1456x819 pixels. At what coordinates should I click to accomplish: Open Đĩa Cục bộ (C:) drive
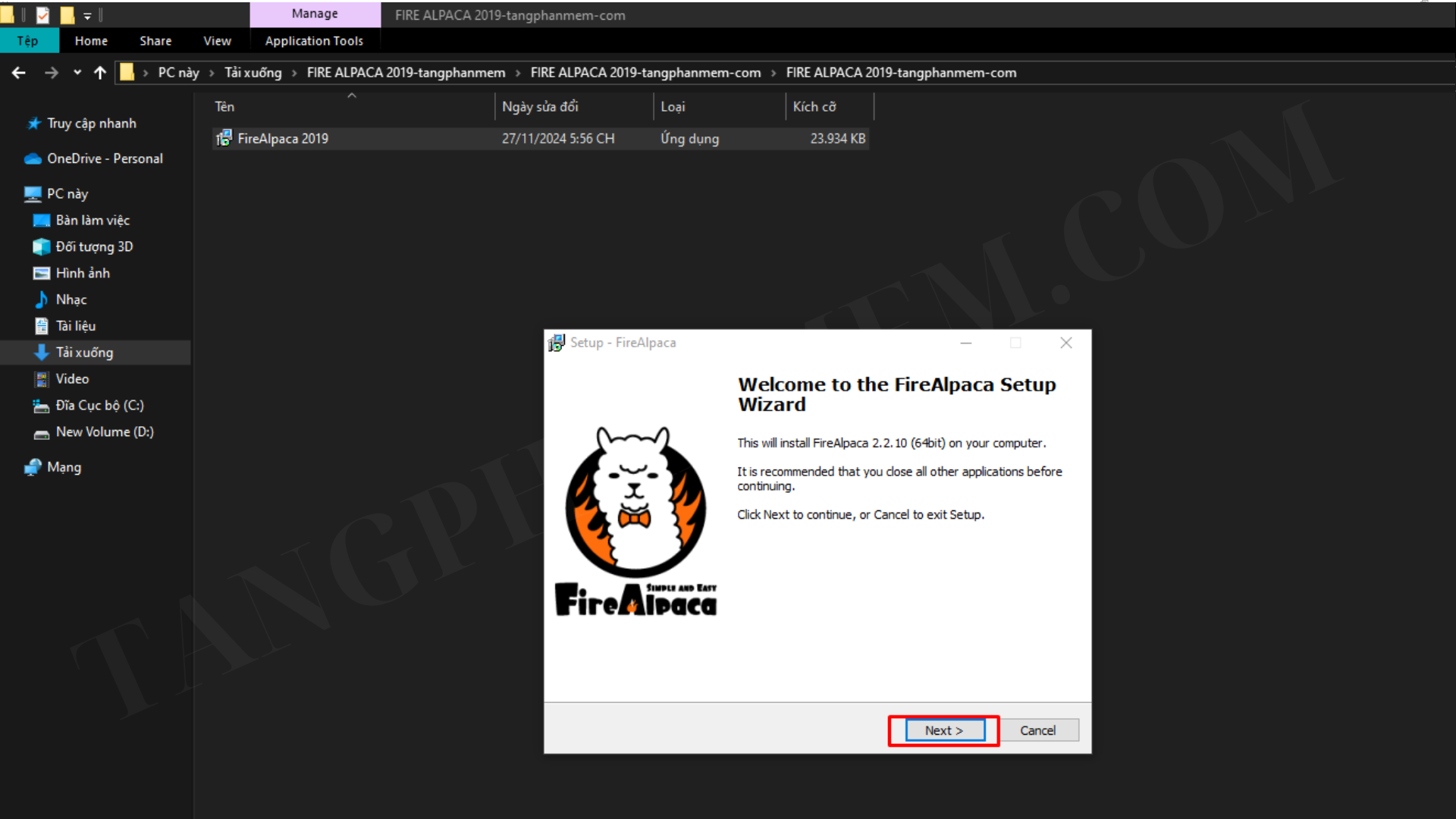pyautogui.click(x=99, y=405)
